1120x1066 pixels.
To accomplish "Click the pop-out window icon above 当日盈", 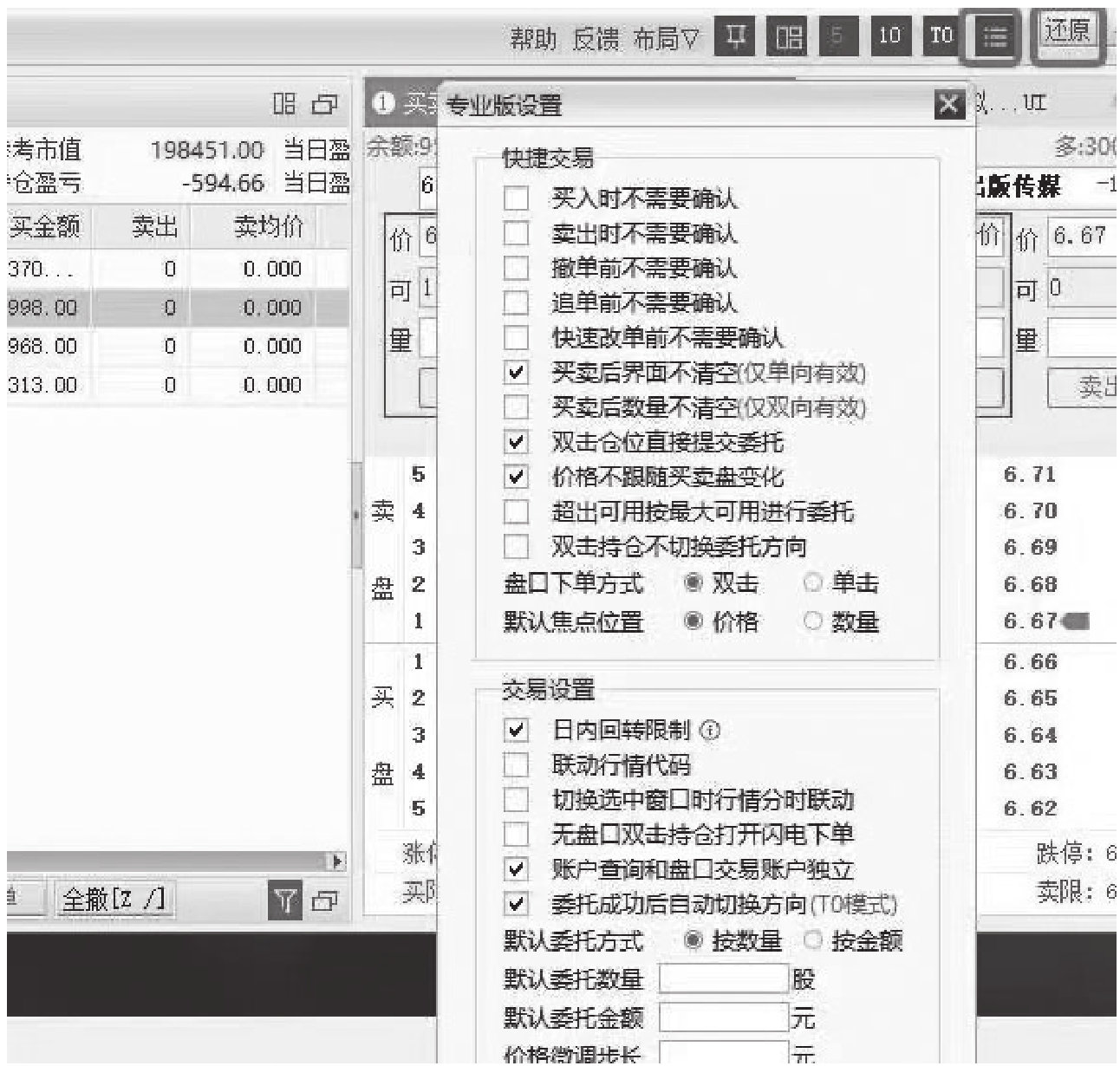I will 326,105.
